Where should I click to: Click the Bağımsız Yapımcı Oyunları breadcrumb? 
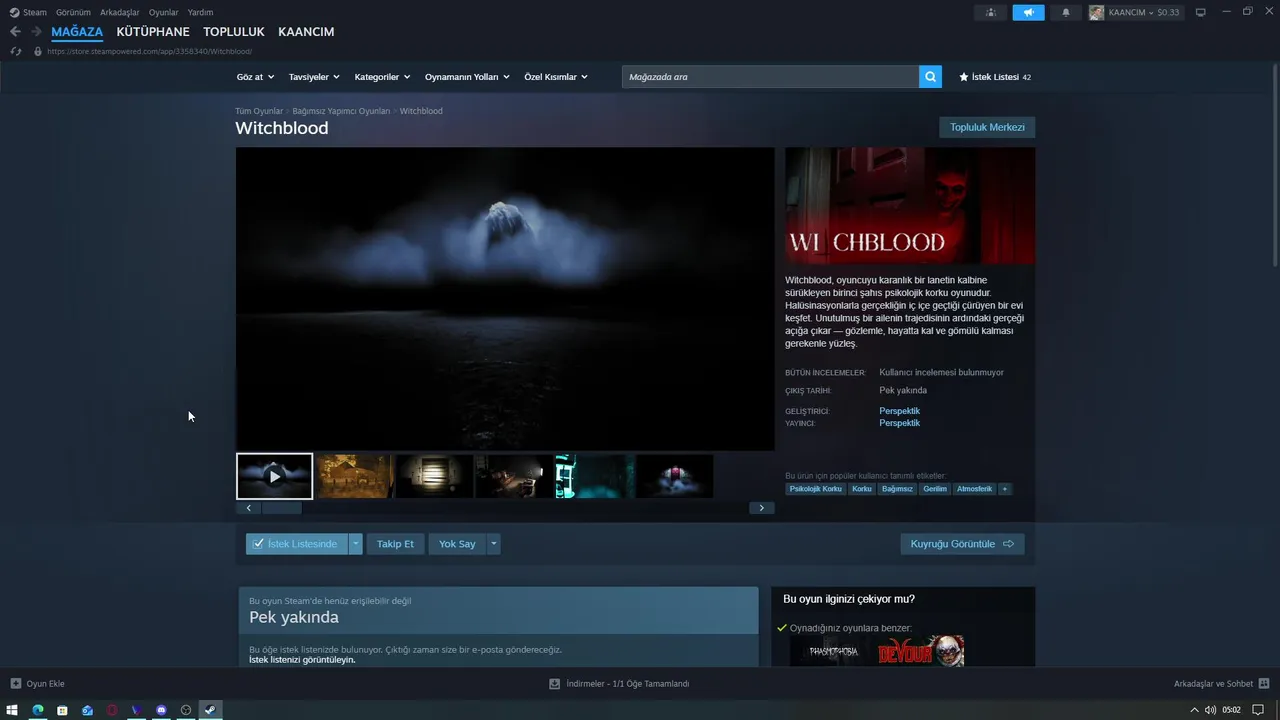point(341,111)
